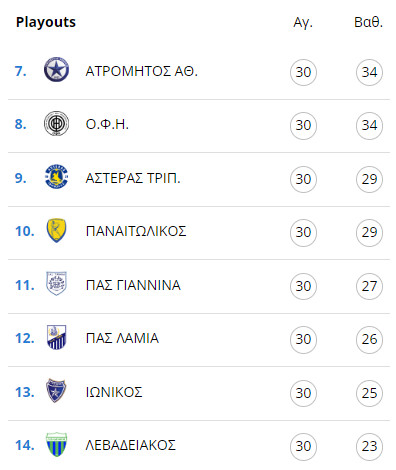Click the PAS Lamia striped shield logo

[x=56, y=337]
